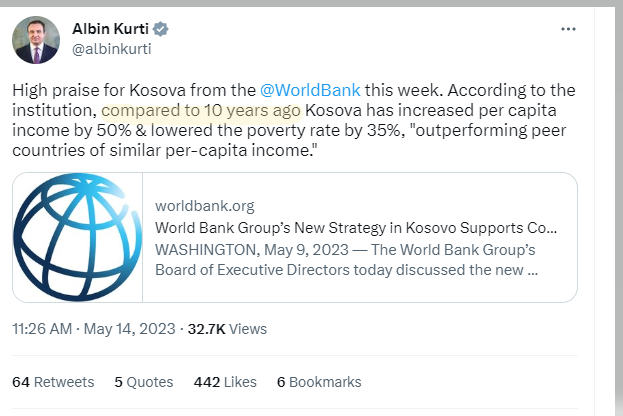Show the 5 Quotes list
Viewport: 623px width, 416px height.
coord(144,382)
